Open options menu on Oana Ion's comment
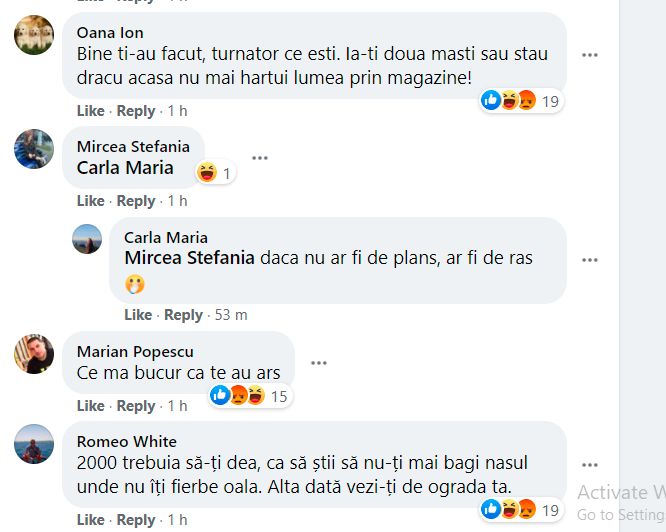The image size is (666, 532). 590,55
